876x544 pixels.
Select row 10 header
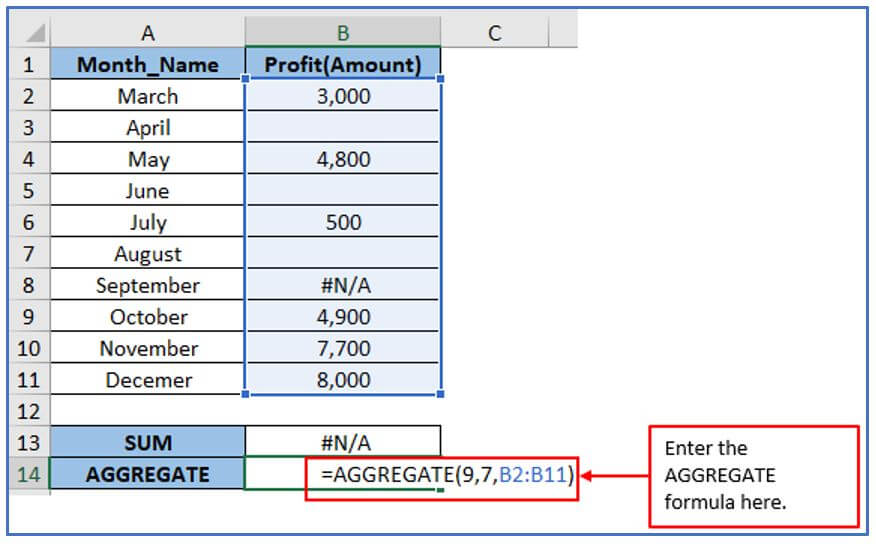[29, 348]
